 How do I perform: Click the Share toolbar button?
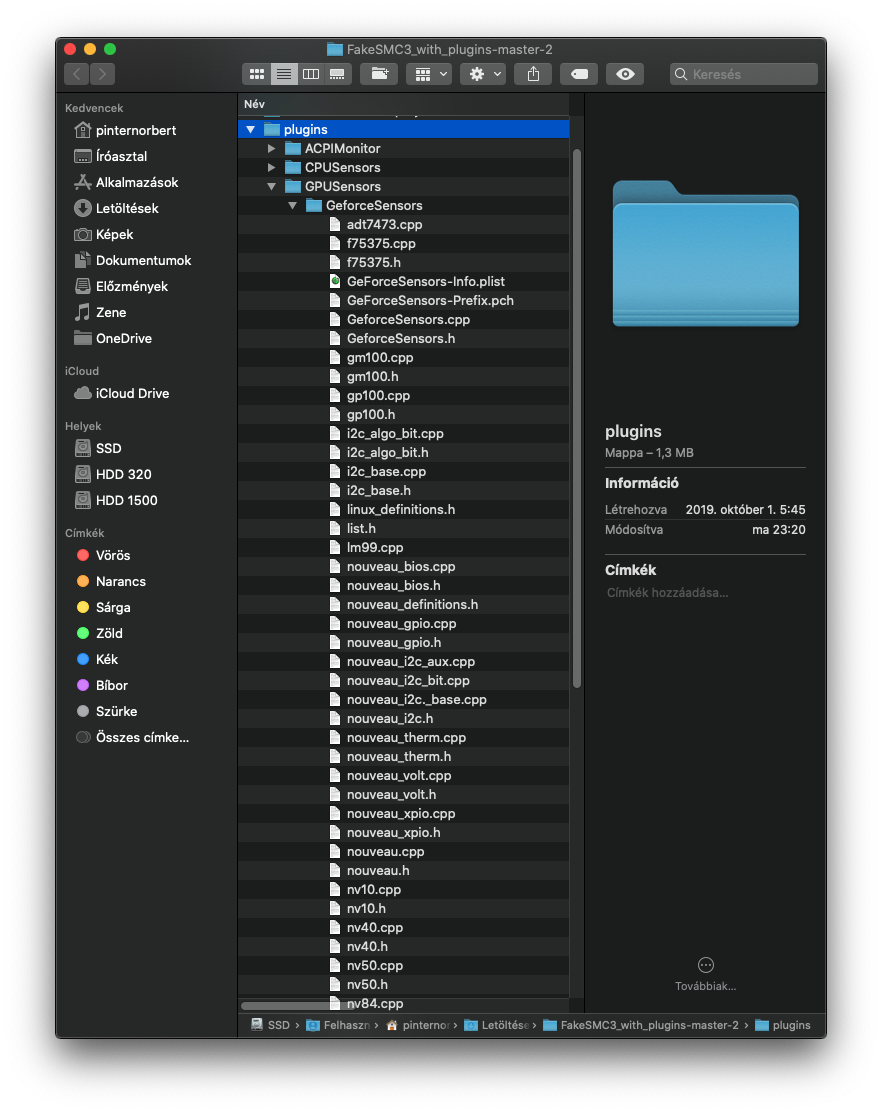coord(534,74)
